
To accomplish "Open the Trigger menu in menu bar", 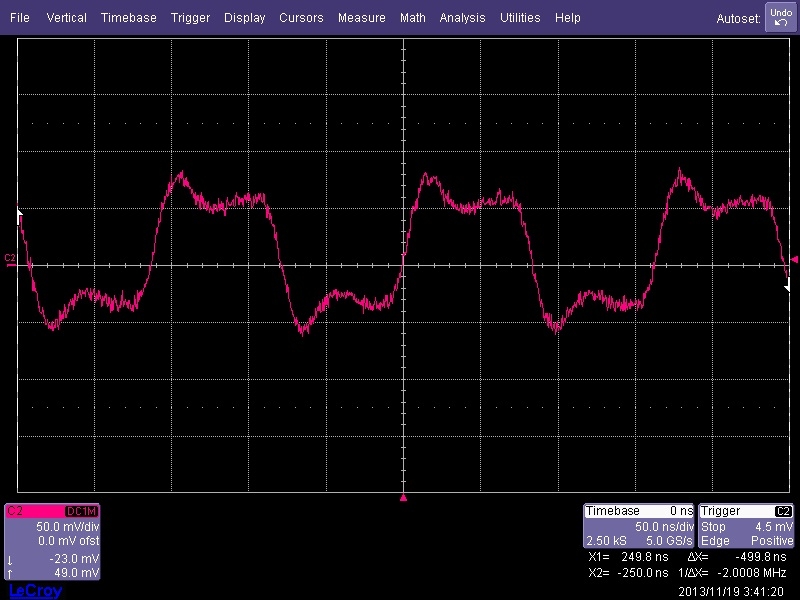I will [x=190, y=18].
